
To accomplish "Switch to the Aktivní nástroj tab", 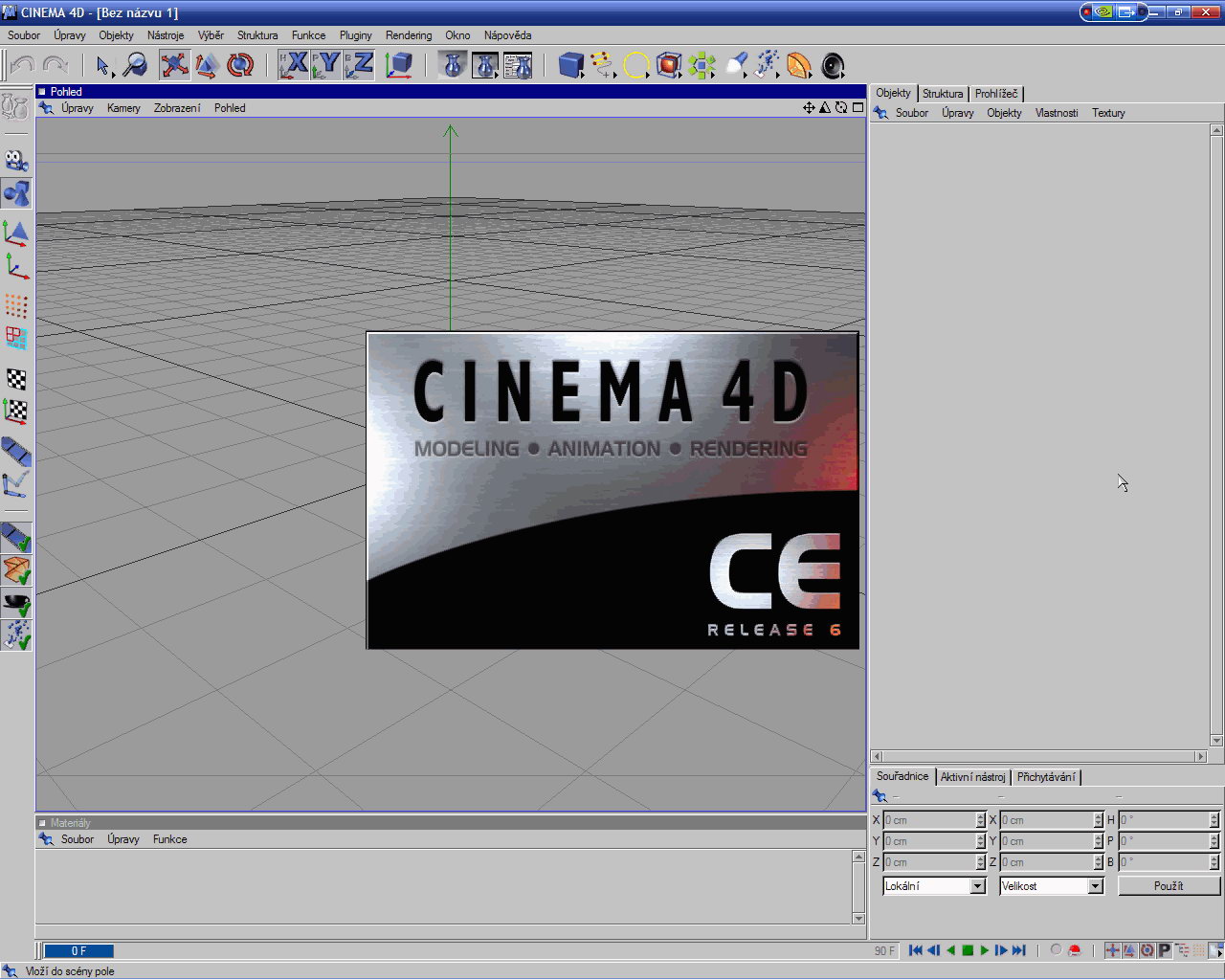I will tap(972, 777).
